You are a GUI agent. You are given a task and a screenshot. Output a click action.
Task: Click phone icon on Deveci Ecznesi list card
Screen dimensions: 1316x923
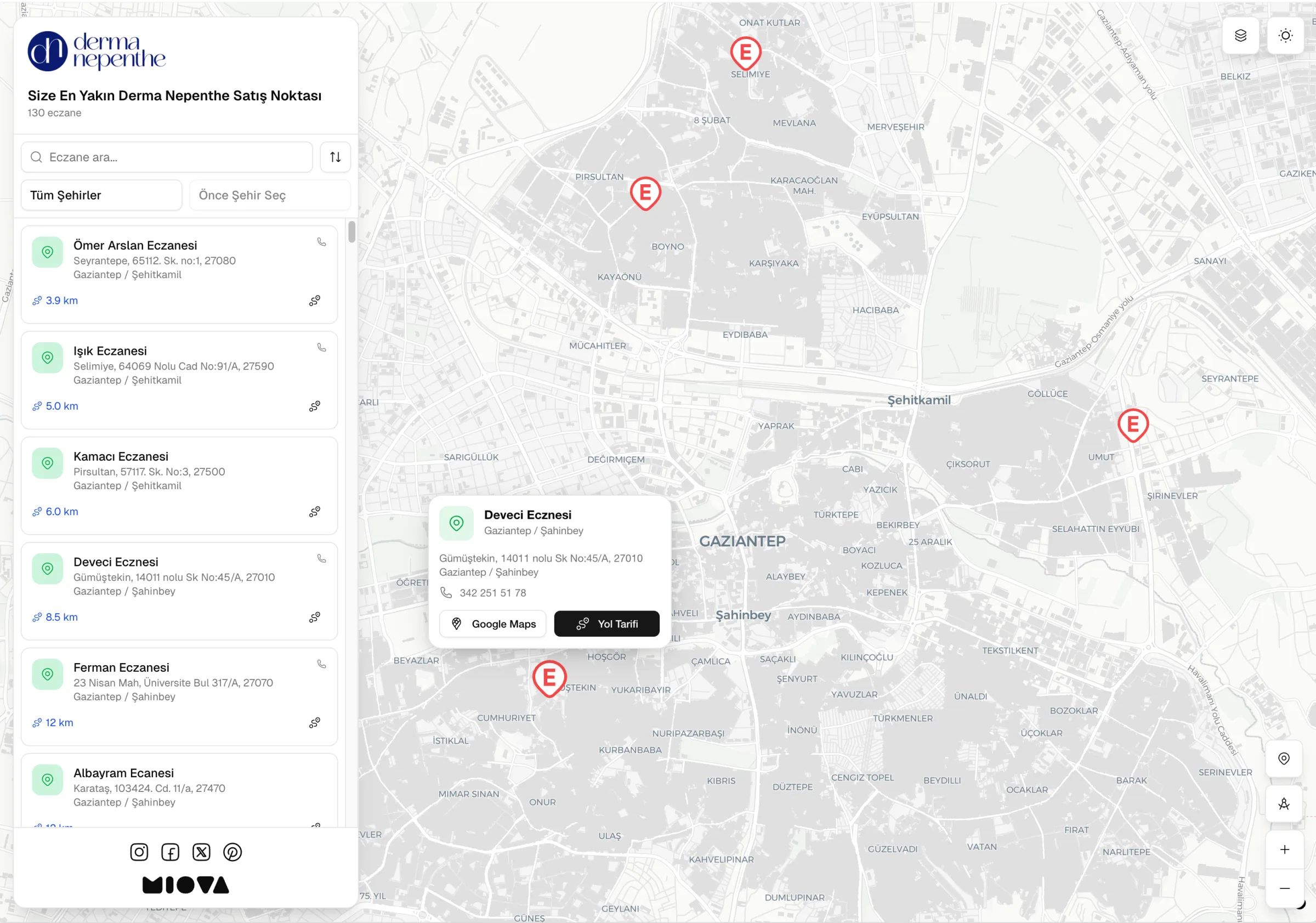pyautogui.click(x=321, y=558)
